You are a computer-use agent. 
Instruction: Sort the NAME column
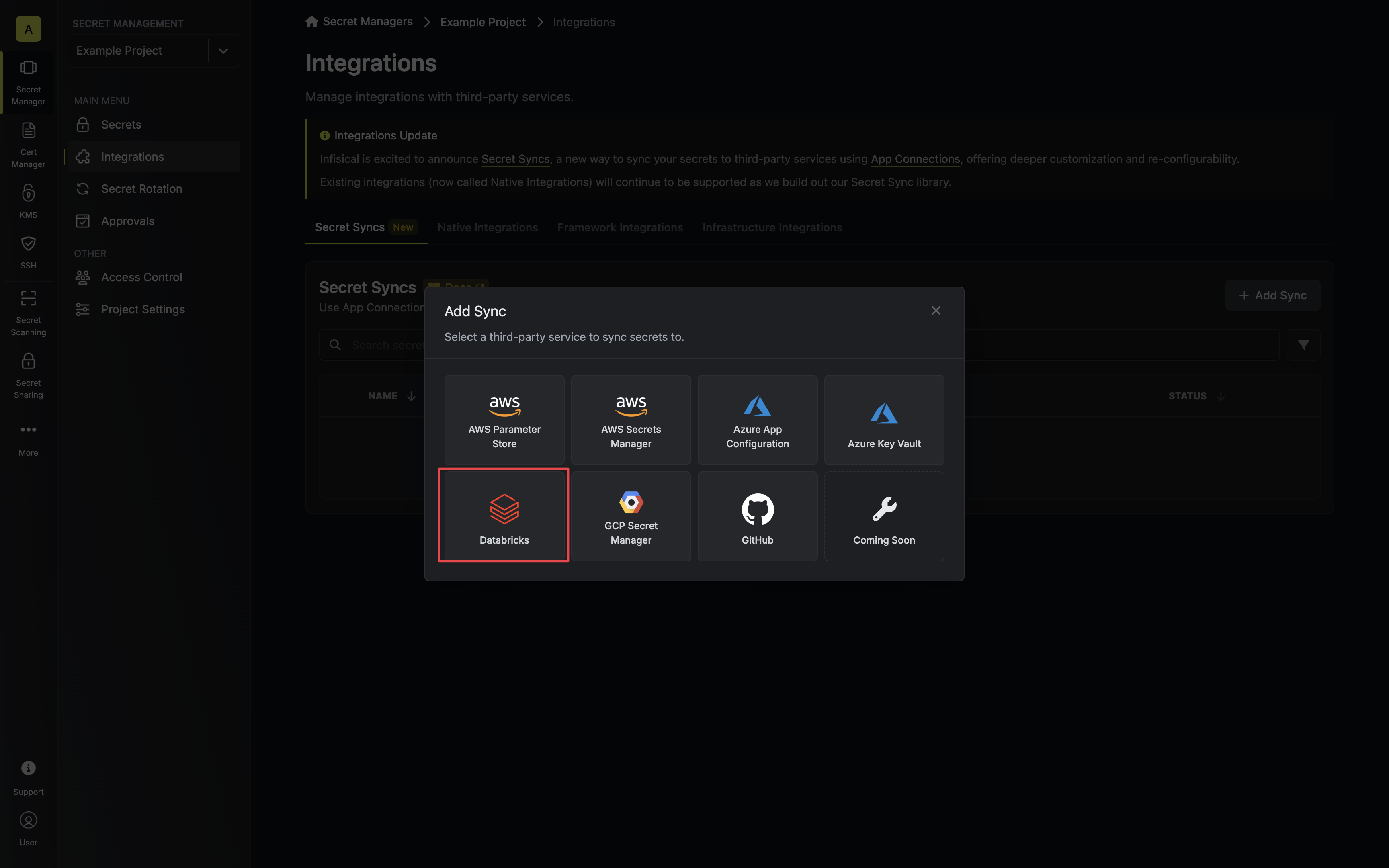393,395
